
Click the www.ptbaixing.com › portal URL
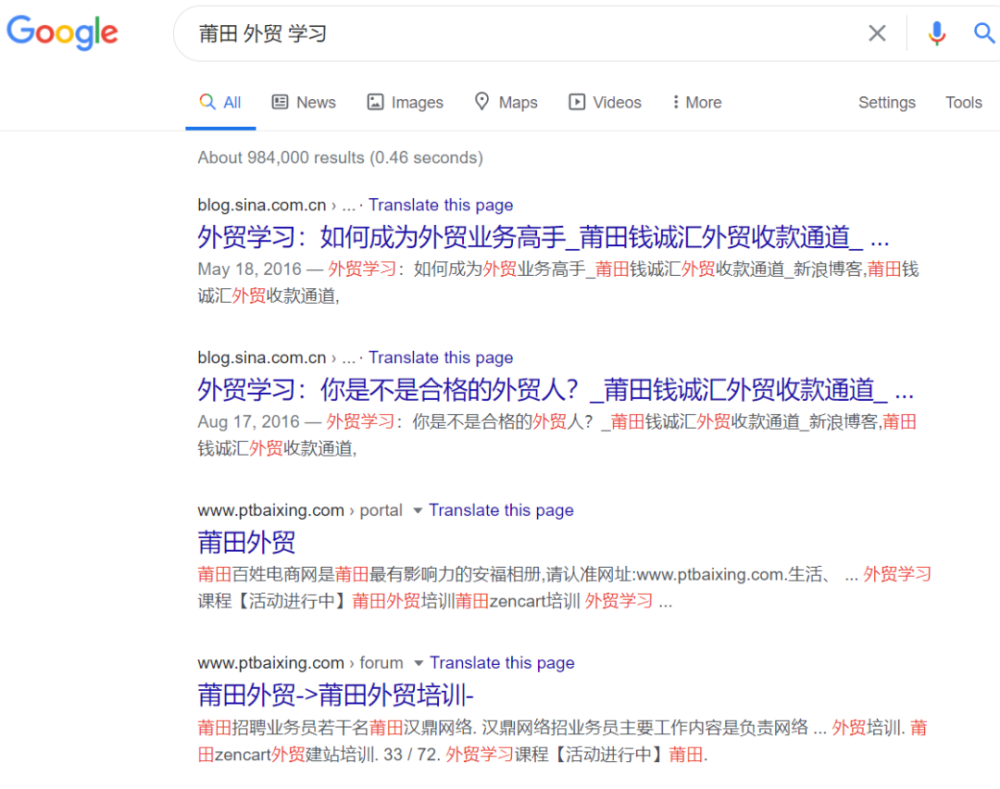(x=300, y=510)
